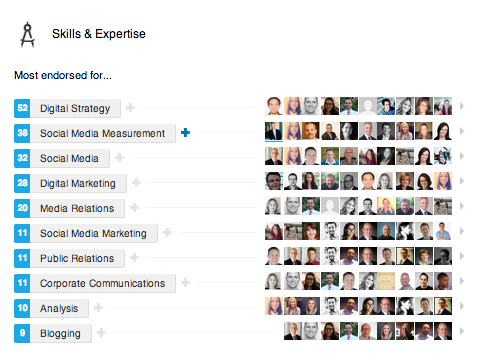The image size is (480, 363).
Task: Click the plus icon beside Digital Strategy
Action: pos(130,108)
